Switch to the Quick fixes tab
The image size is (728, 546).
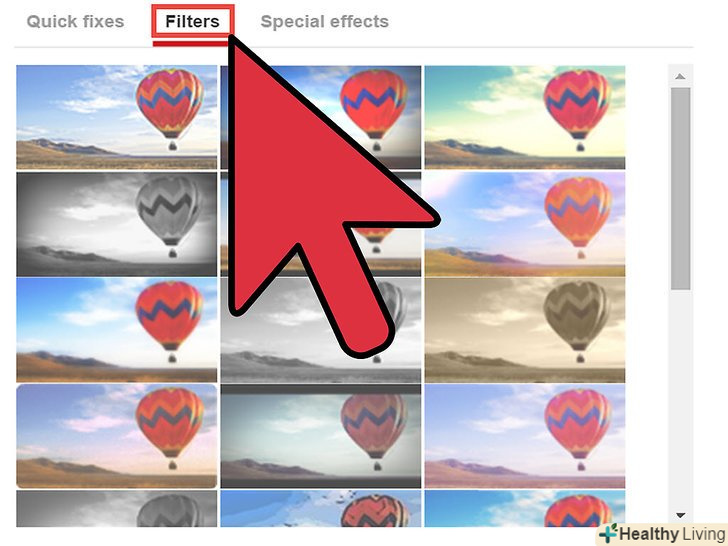pyautogui.click(x=75, y=21)
